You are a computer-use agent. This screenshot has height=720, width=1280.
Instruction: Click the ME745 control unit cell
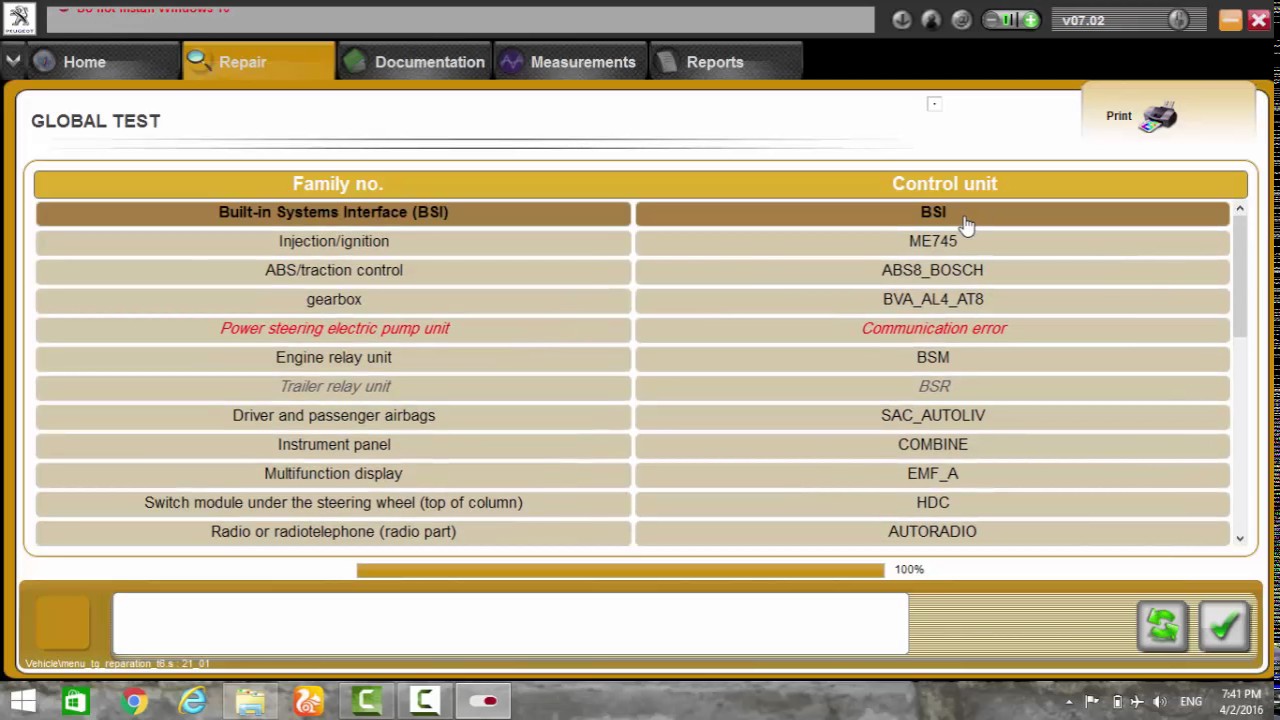(x=932, y=241)
